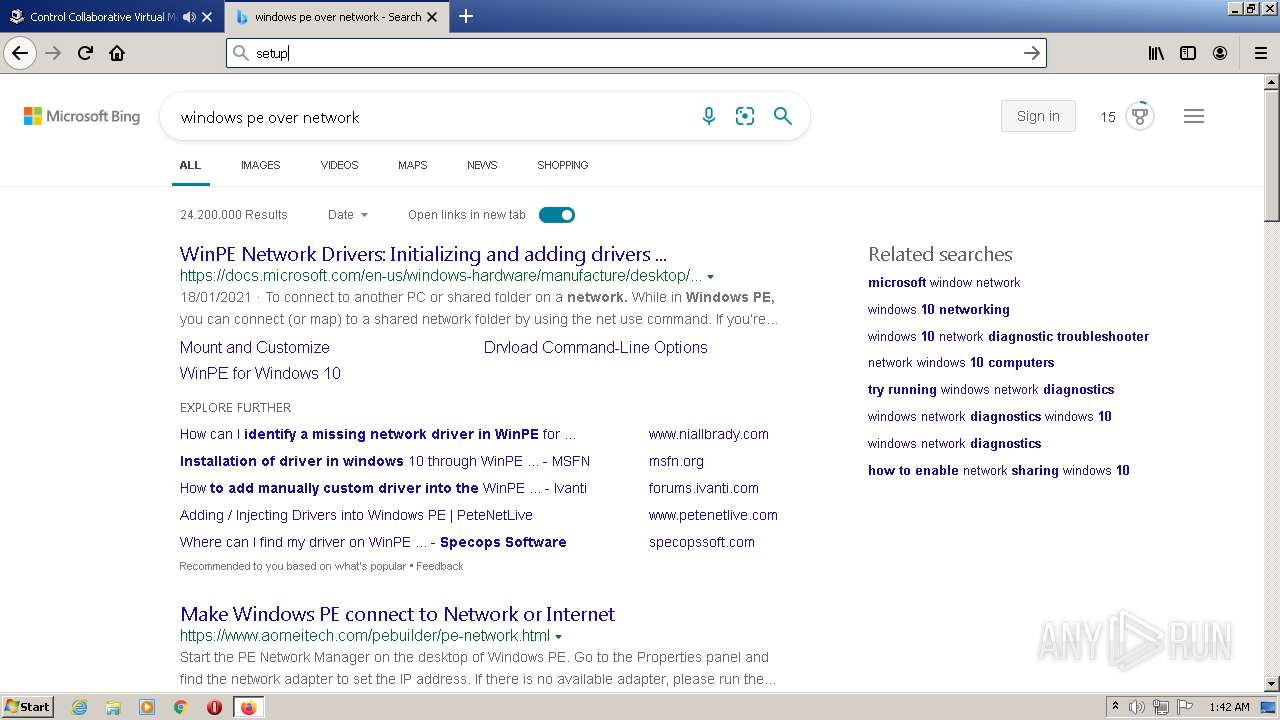Open File Explorer from the taskbar
Viewport: 1280px width, 720px height.
click(x=113, y=707)
